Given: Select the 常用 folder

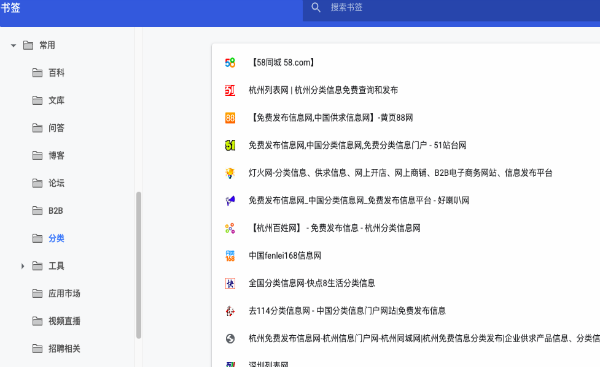Looking at the screenshot, I should pos(47,45).
